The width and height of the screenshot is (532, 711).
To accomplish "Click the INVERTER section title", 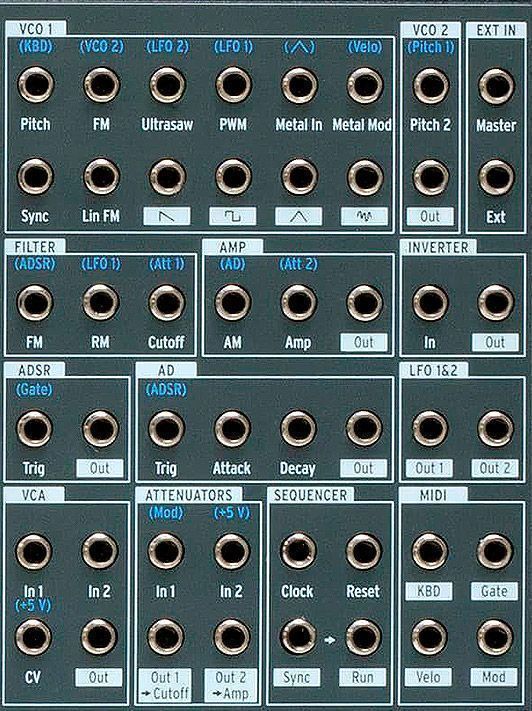I will pyautogui.click(x=438, y=248).
